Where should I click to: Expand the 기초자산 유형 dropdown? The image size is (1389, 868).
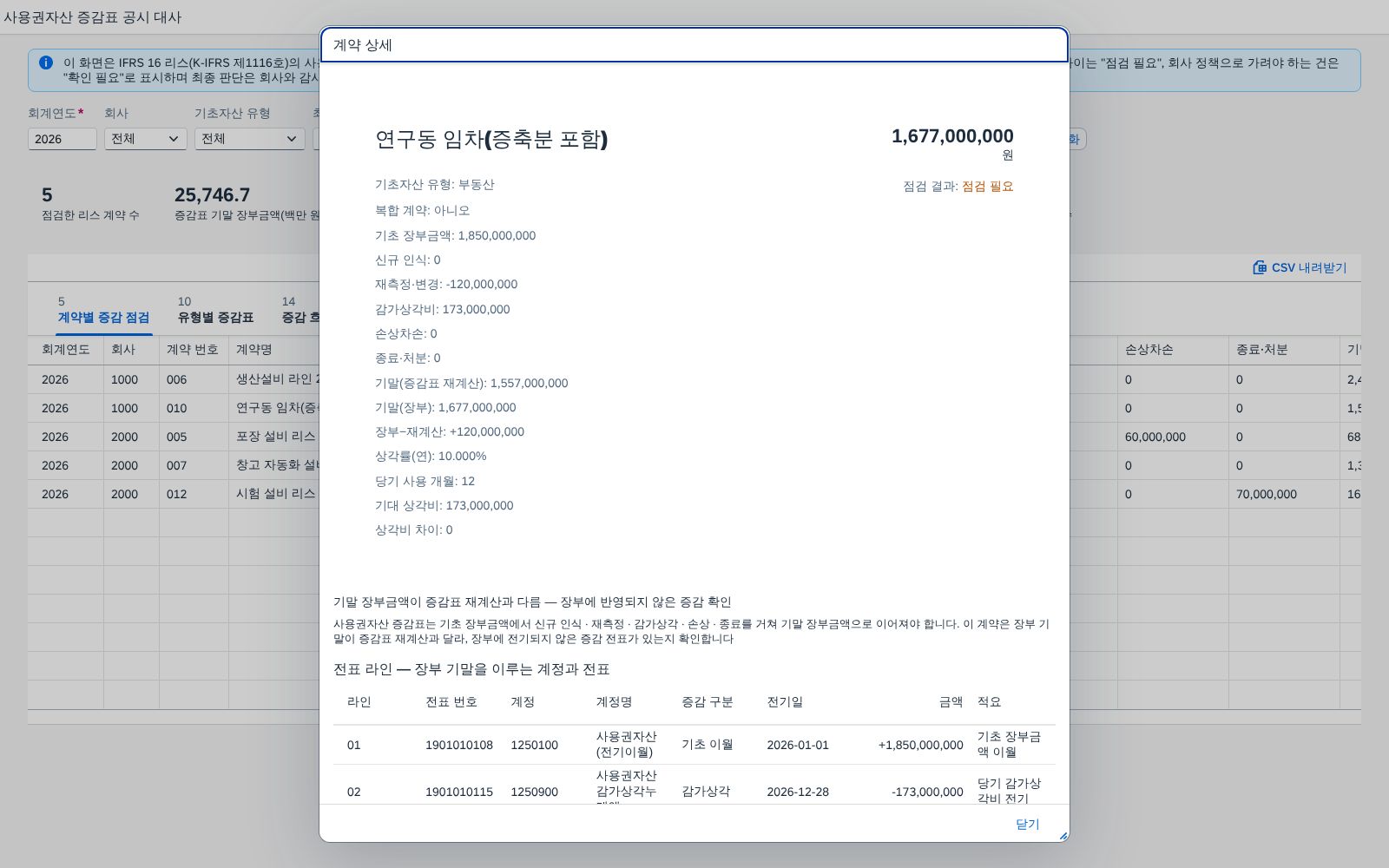click(x=249, y=139)
